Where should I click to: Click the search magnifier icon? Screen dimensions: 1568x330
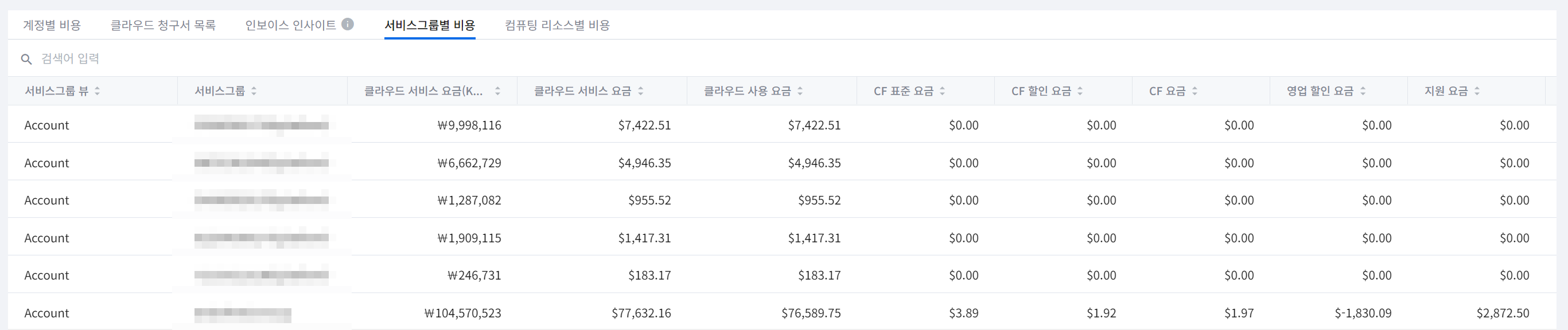[26, 59]
